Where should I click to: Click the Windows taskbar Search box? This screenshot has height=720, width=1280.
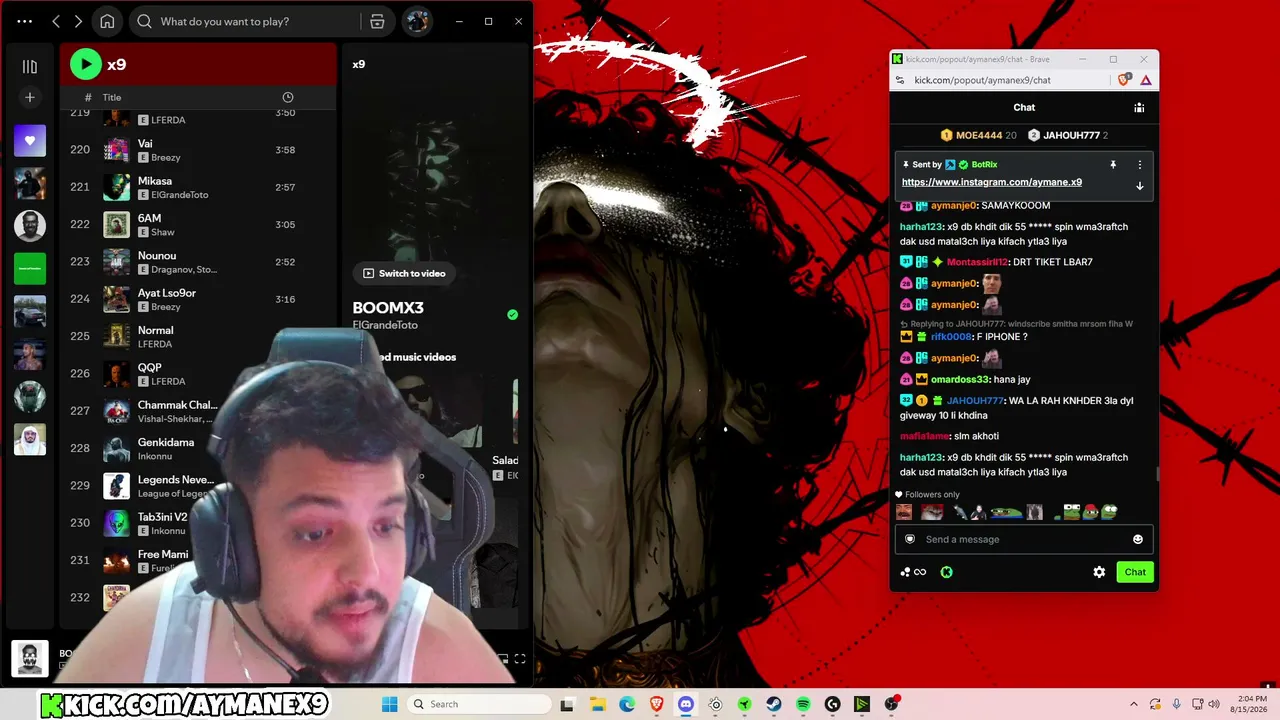[478, 704]
